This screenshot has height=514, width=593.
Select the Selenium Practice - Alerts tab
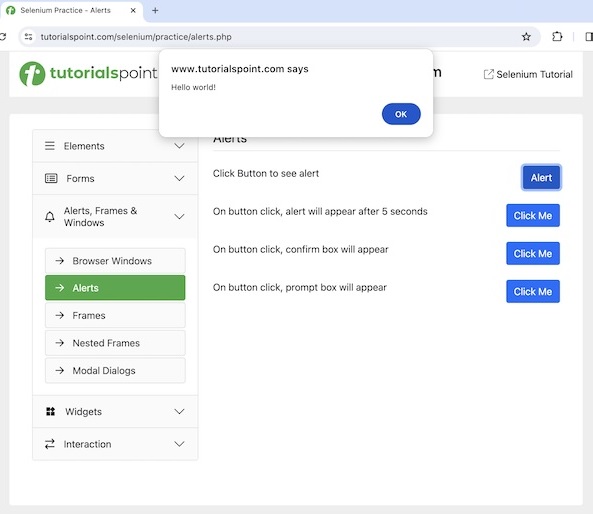(x=71, y=11)
